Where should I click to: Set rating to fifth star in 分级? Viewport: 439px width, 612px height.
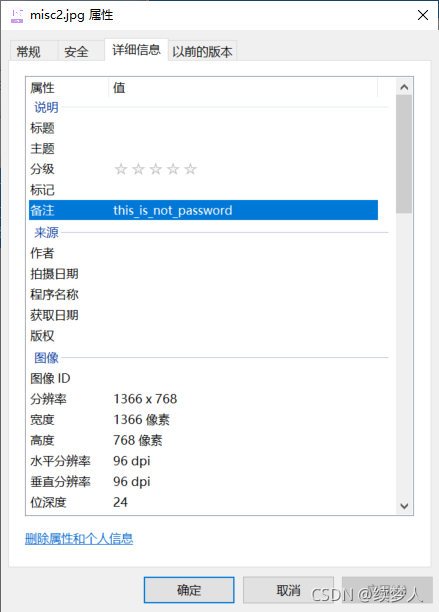point(190,169)
